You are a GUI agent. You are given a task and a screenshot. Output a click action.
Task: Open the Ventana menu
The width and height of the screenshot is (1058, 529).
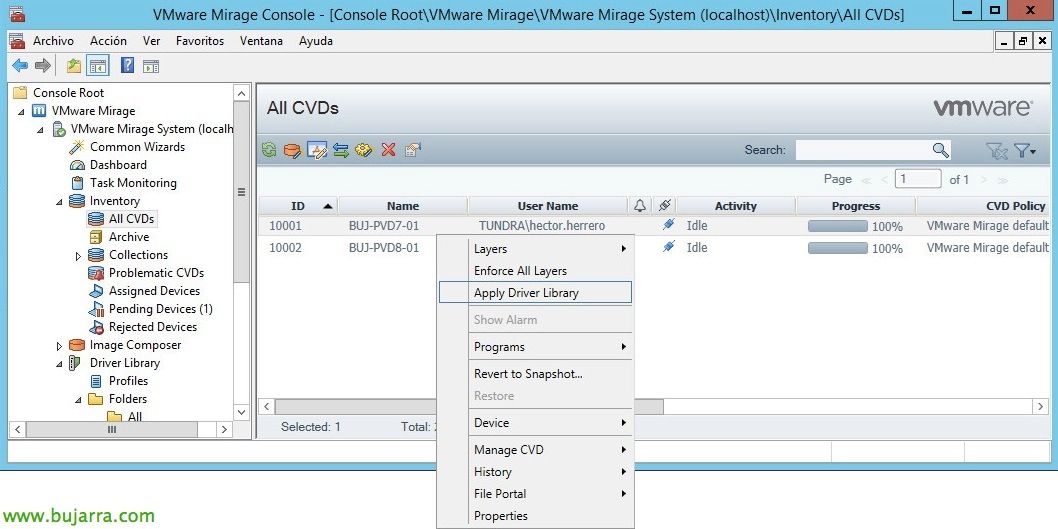point(261,41)
